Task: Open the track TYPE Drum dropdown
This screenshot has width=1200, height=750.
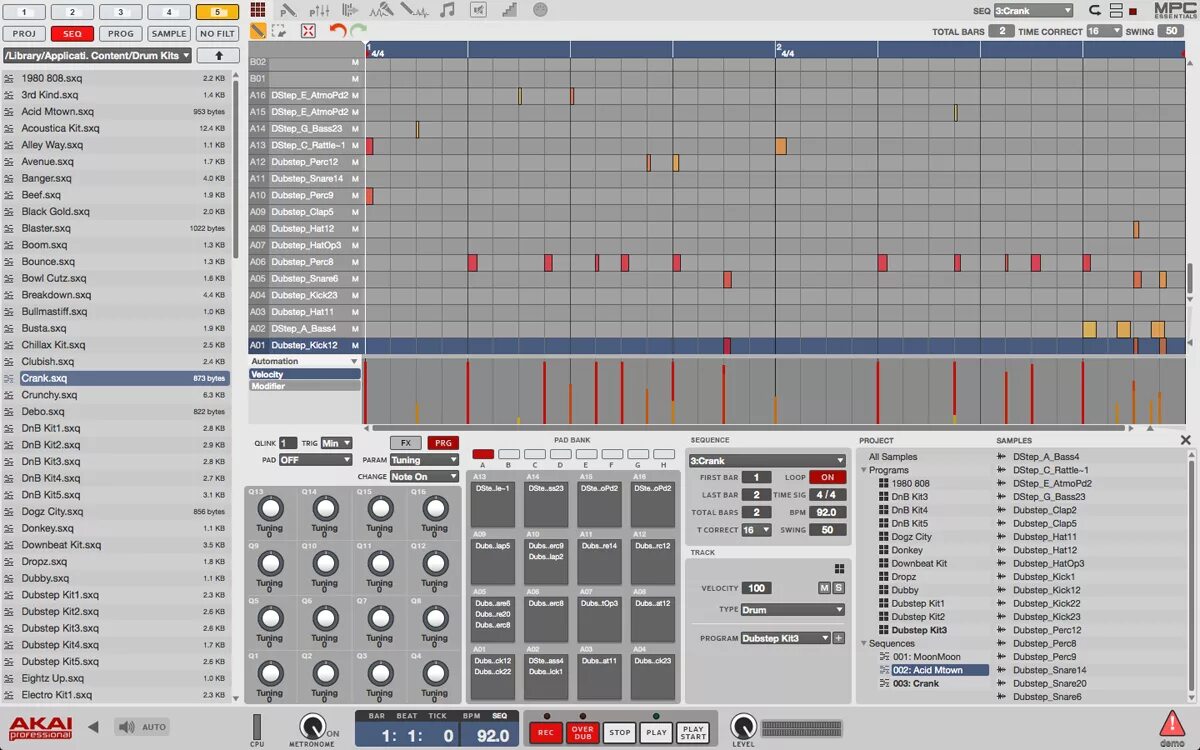Action: point(792,610)
